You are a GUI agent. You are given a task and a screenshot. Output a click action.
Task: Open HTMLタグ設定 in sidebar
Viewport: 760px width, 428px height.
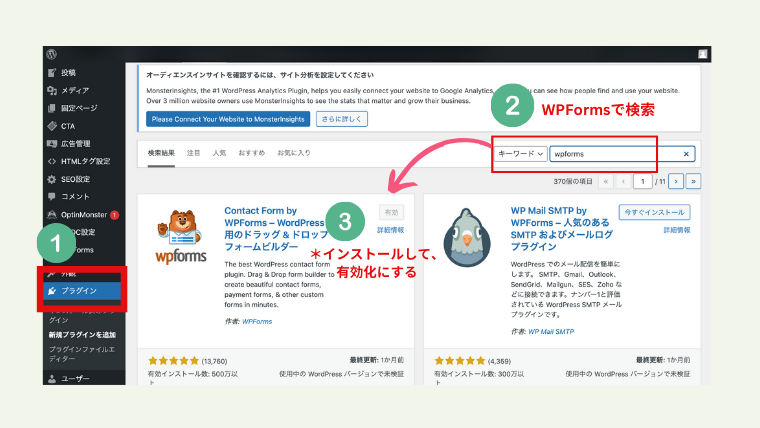(85, 161)
